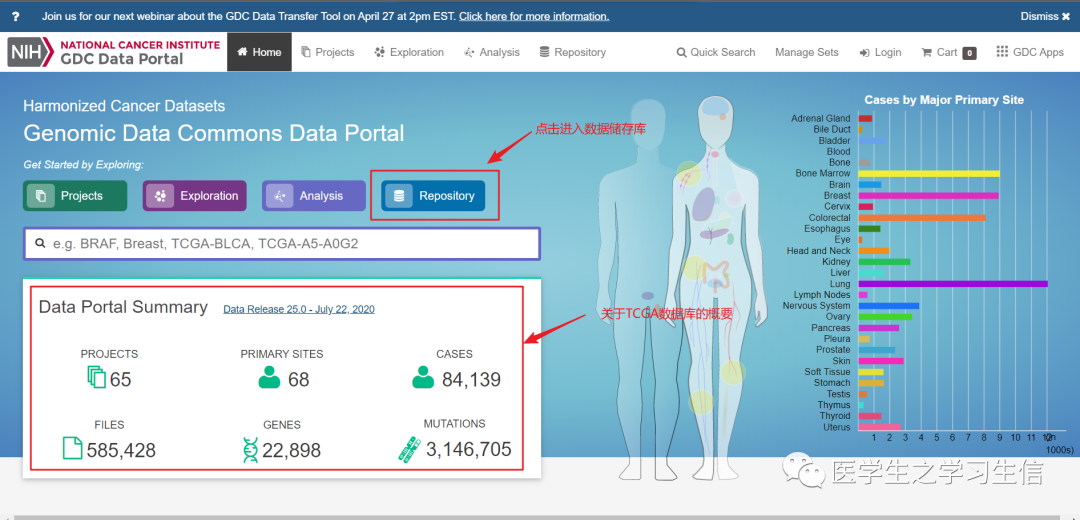The height and width of the screenshot is (520, 1080).
Task: Click the Ovary bar in the chart
Action: [x=885, y=317]
